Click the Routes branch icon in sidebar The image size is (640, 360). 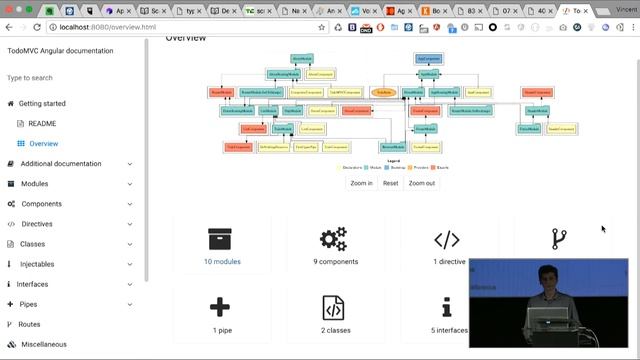[x=9, y=324]
